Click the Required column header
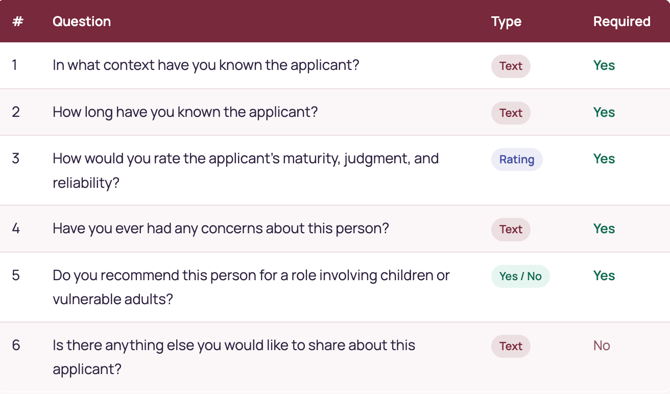Screen dimensions: 670x394 coord(622,21)
